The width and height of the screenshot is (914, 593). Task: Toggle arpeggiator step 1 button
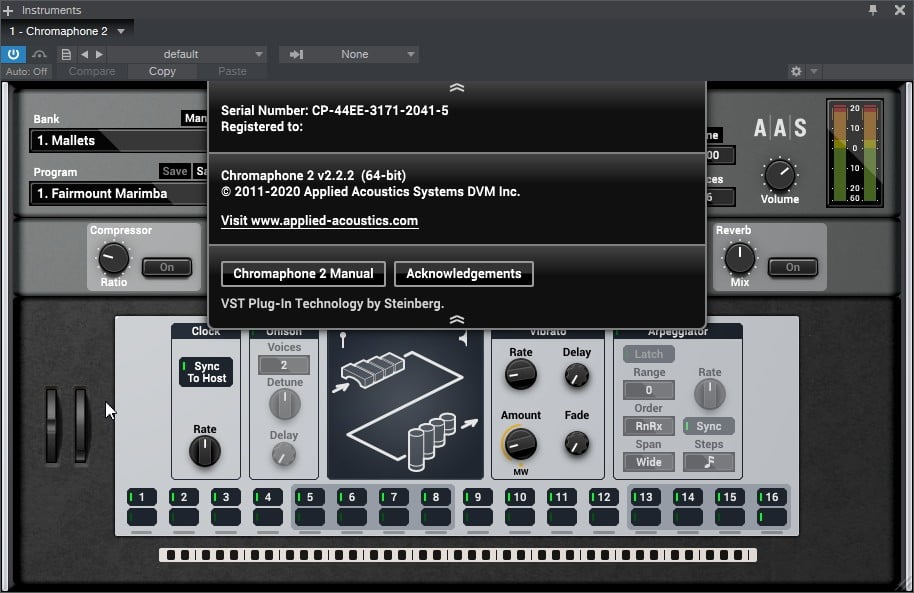point(142,497)
